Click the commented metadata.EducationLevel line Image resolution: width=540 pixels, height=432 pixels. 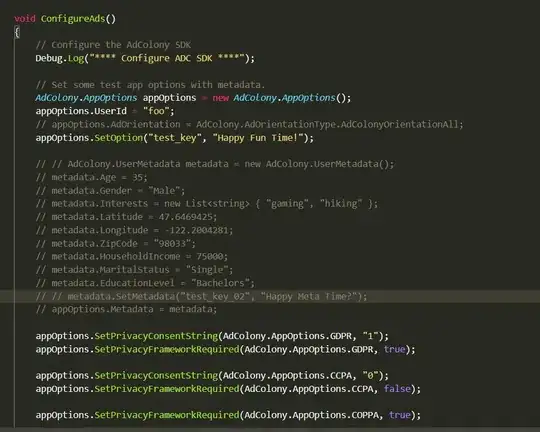pyautogui.click(x=145, y=283)
